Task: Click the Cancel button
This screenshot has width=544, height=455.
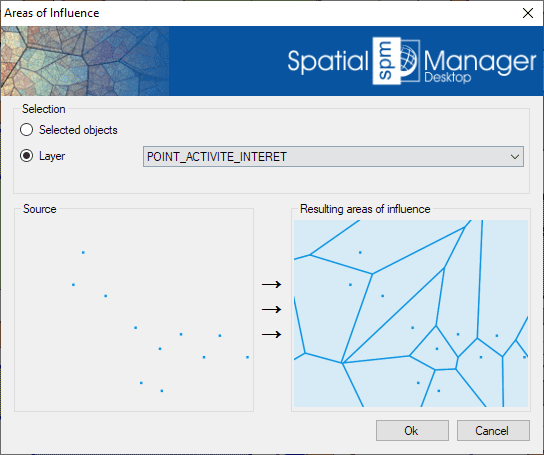Action: pyautogui.click(x=493, y=431)
